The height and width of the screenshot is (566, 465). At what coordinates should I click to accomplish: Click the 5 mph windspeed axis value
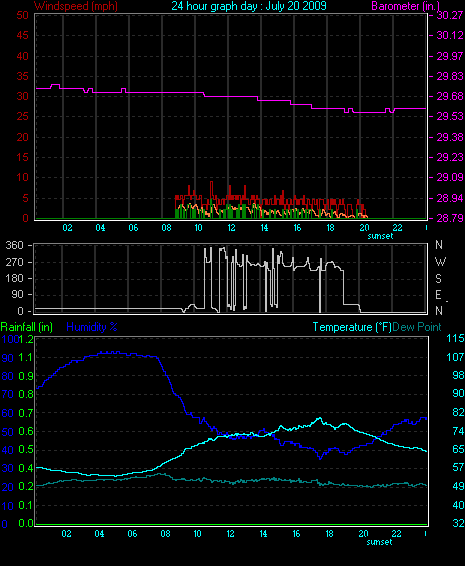pyautogui.click(x=25, y=198)
